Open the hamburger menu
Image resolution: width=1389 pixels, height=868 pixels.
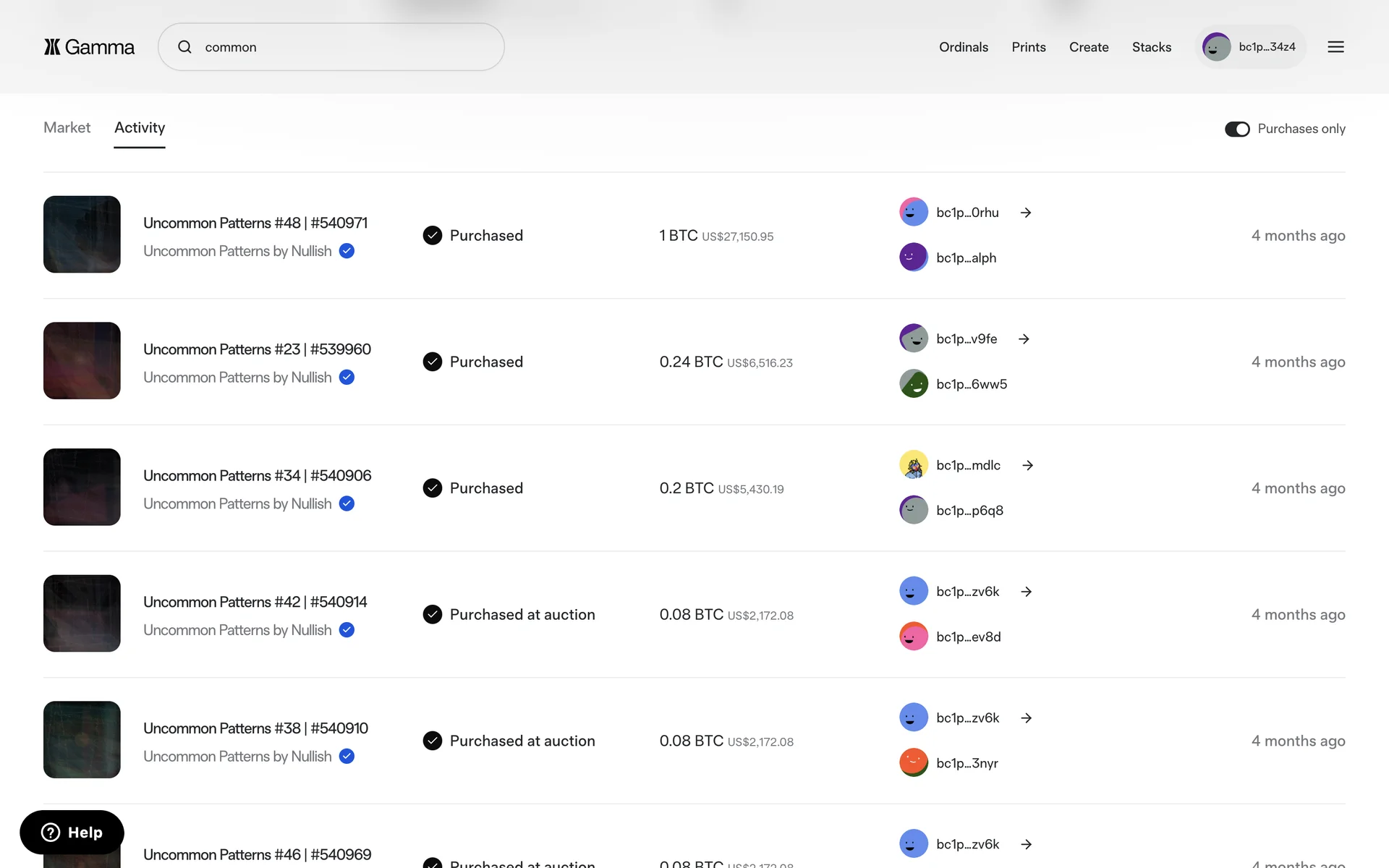pos(1335,47)
